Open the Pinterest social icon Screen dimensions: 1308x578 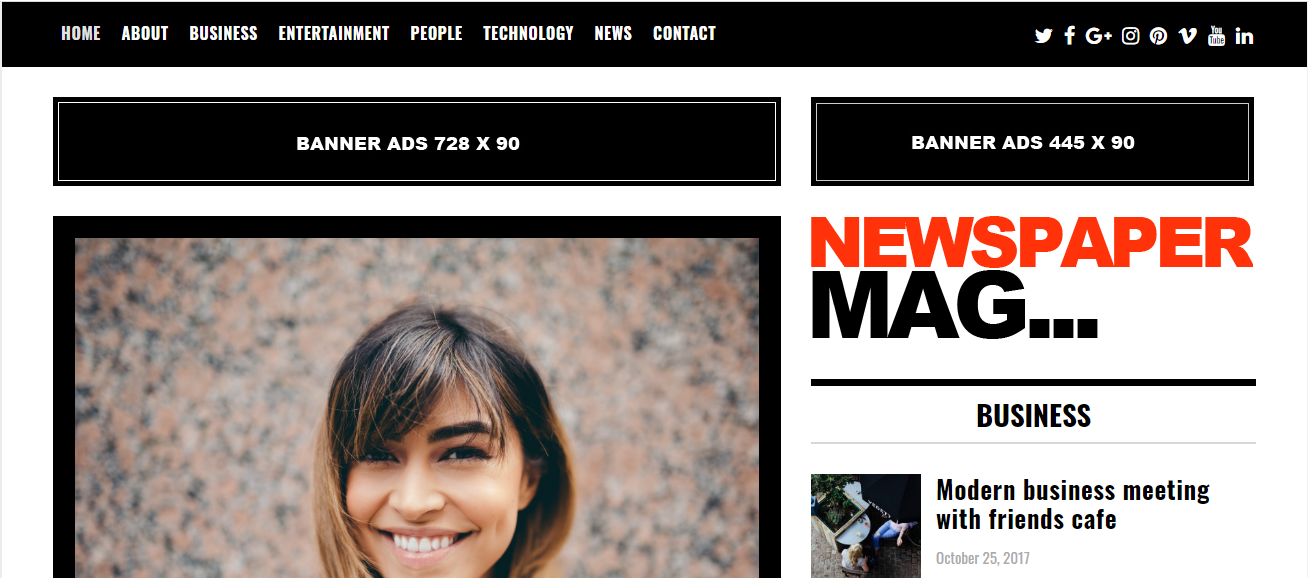coord(1158,36)
